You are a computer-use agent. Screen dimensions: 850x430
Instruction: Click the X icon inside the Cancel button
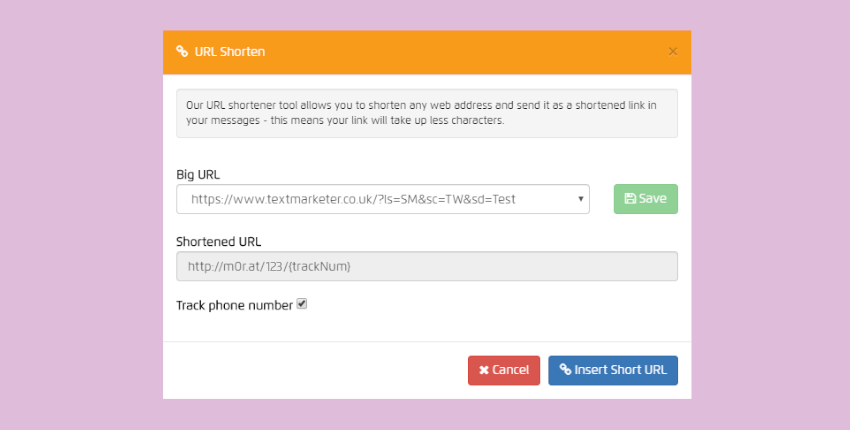tap(484, 370)
